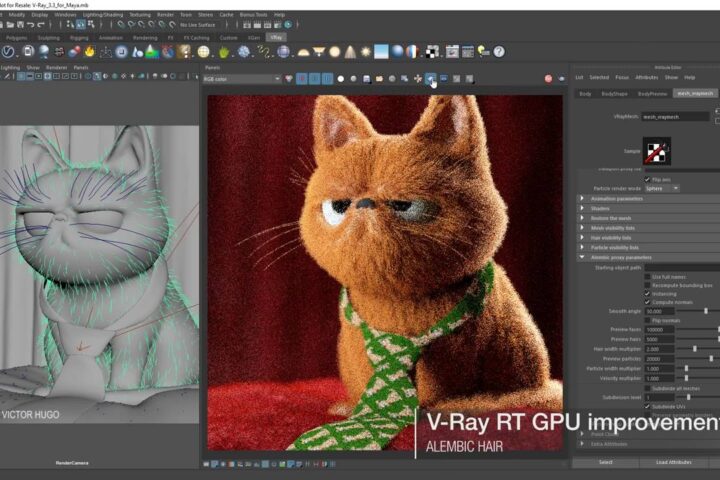Screen dimensions: 720x480
Task: Click the V-Ray logo shelf icon
Action: pyautogui.click(x=8, y=52)
